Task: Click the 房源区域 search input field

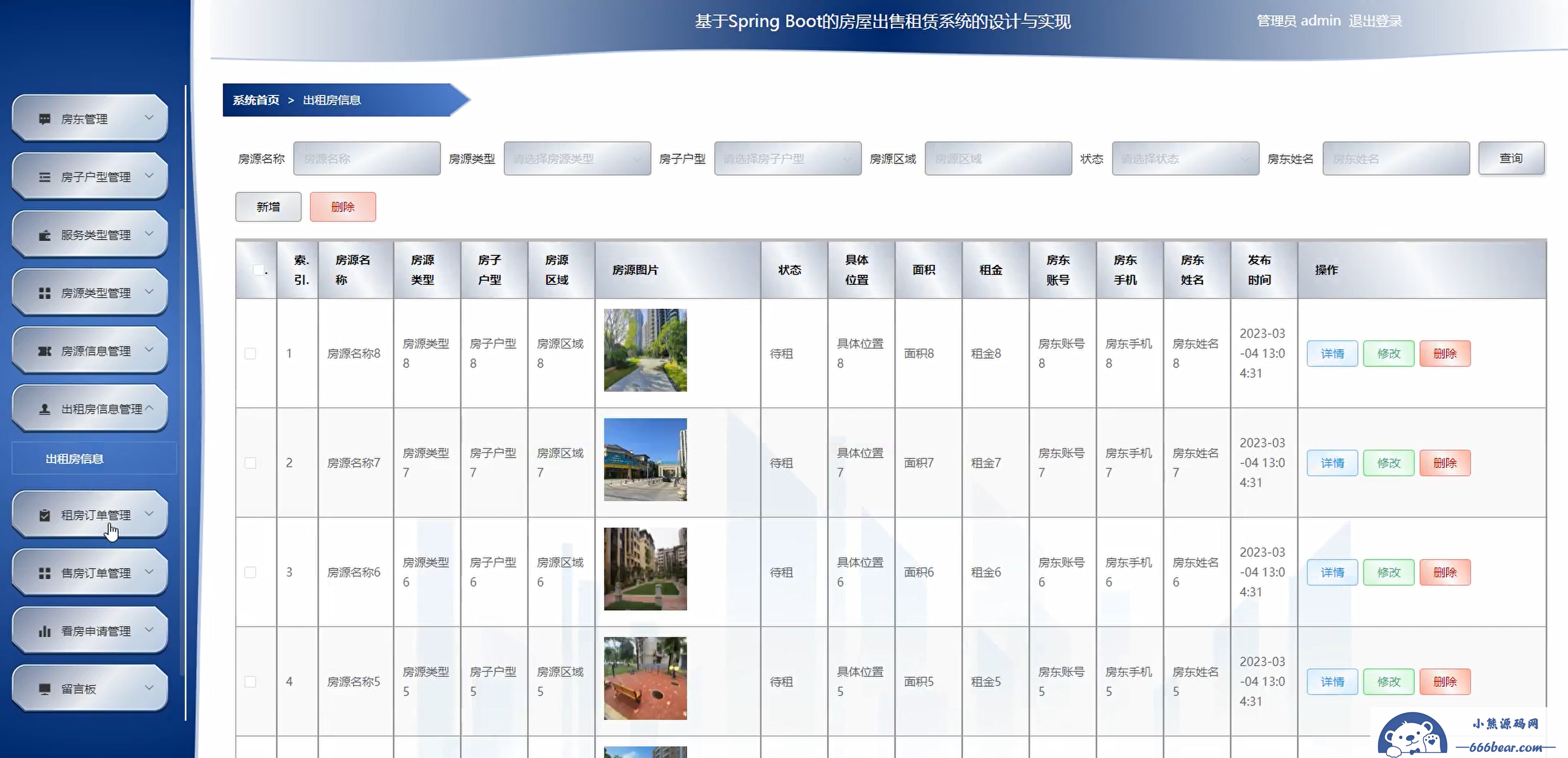Action: pos(998,159)
